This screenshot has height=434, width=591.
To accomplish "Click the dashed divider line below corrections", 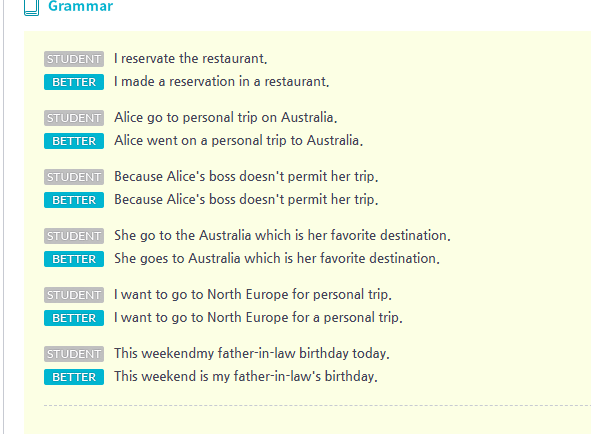I will click(317, 406).
